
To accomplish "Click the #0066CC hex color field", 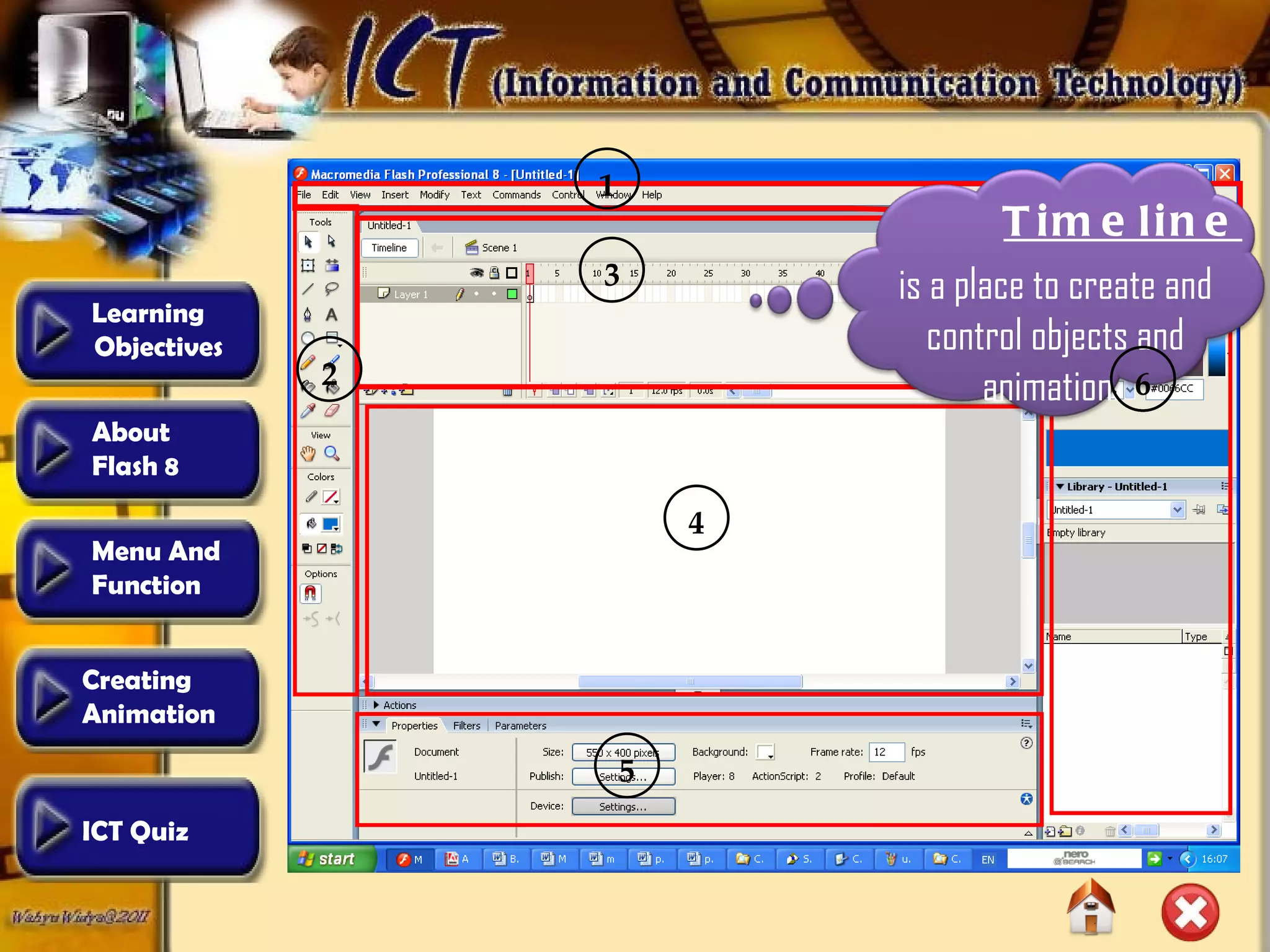I will point(1175,389).
